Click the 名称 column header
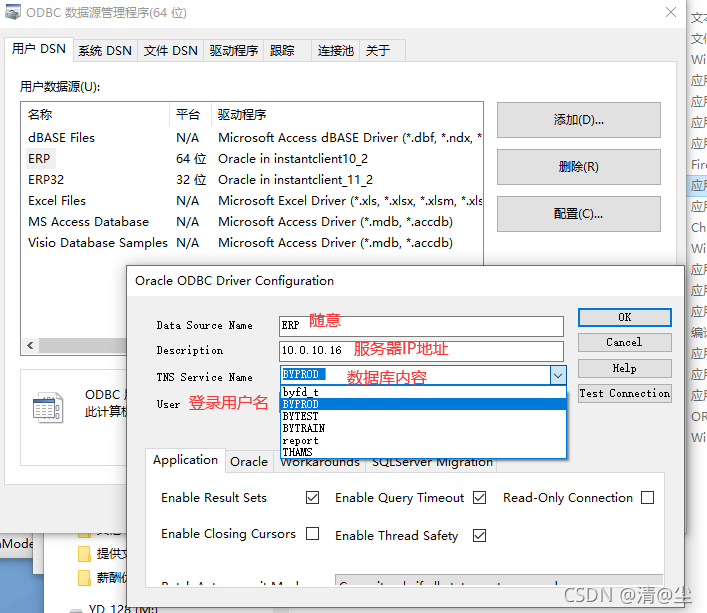This screenshot has width=707, height=613. click(96, 114)
